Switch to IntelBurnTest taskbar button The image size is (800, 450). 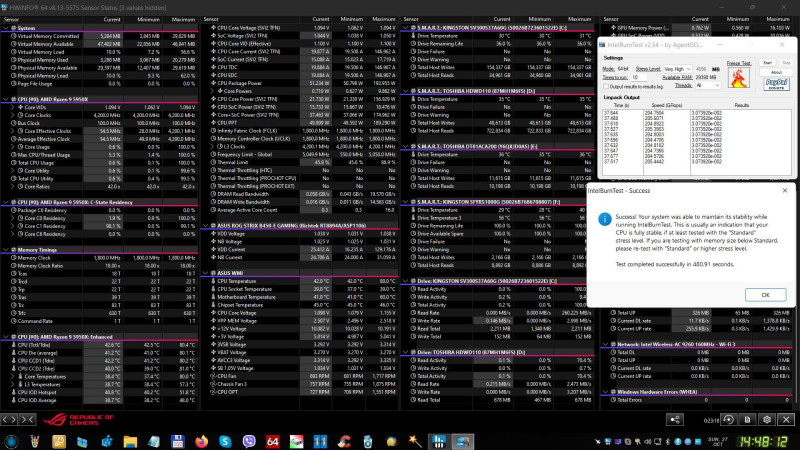point(463,441)
